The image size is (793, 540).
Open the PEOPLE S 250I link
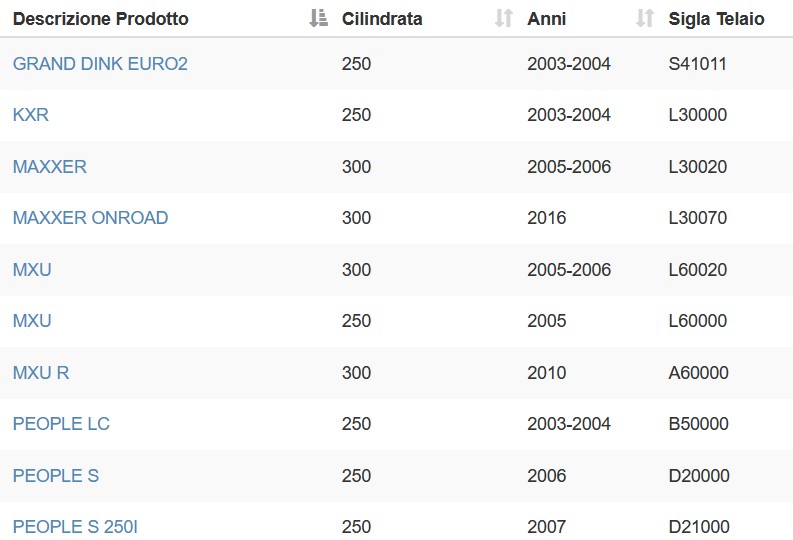pos(75,527)
